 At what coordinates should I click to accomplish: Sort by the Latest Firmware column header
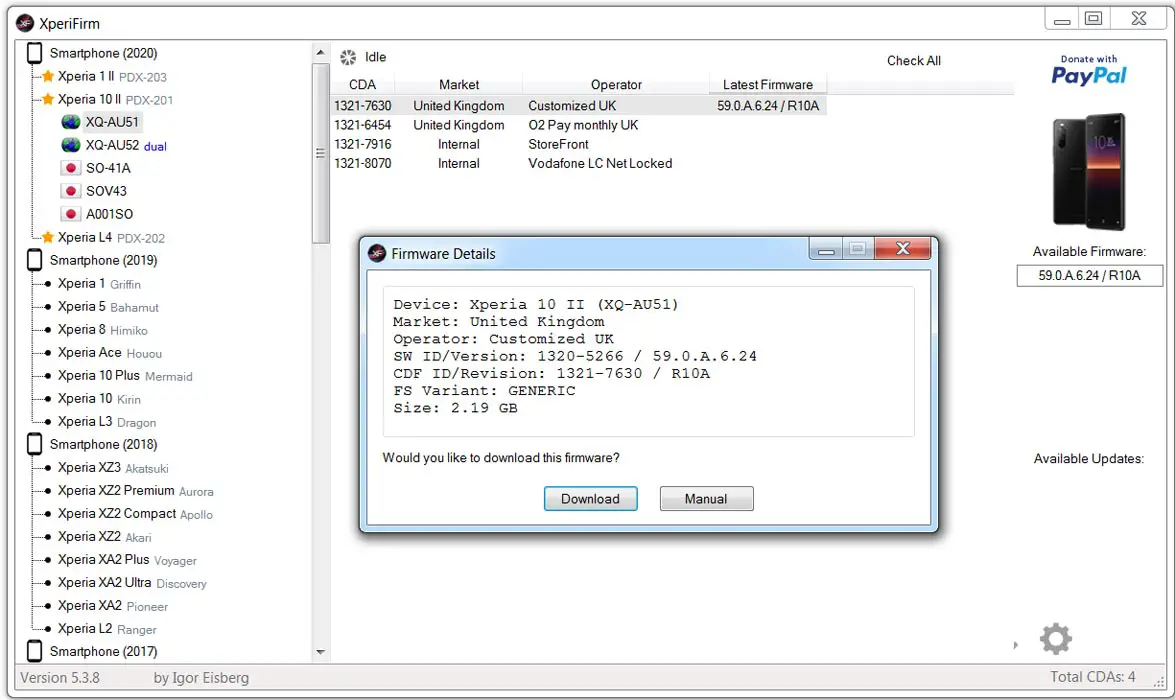[x=768, y=85]
